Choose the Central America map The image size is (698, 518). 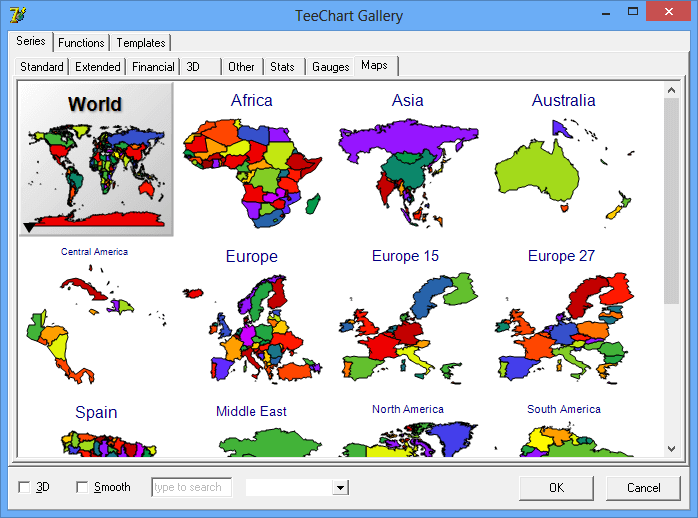(96, 315)
